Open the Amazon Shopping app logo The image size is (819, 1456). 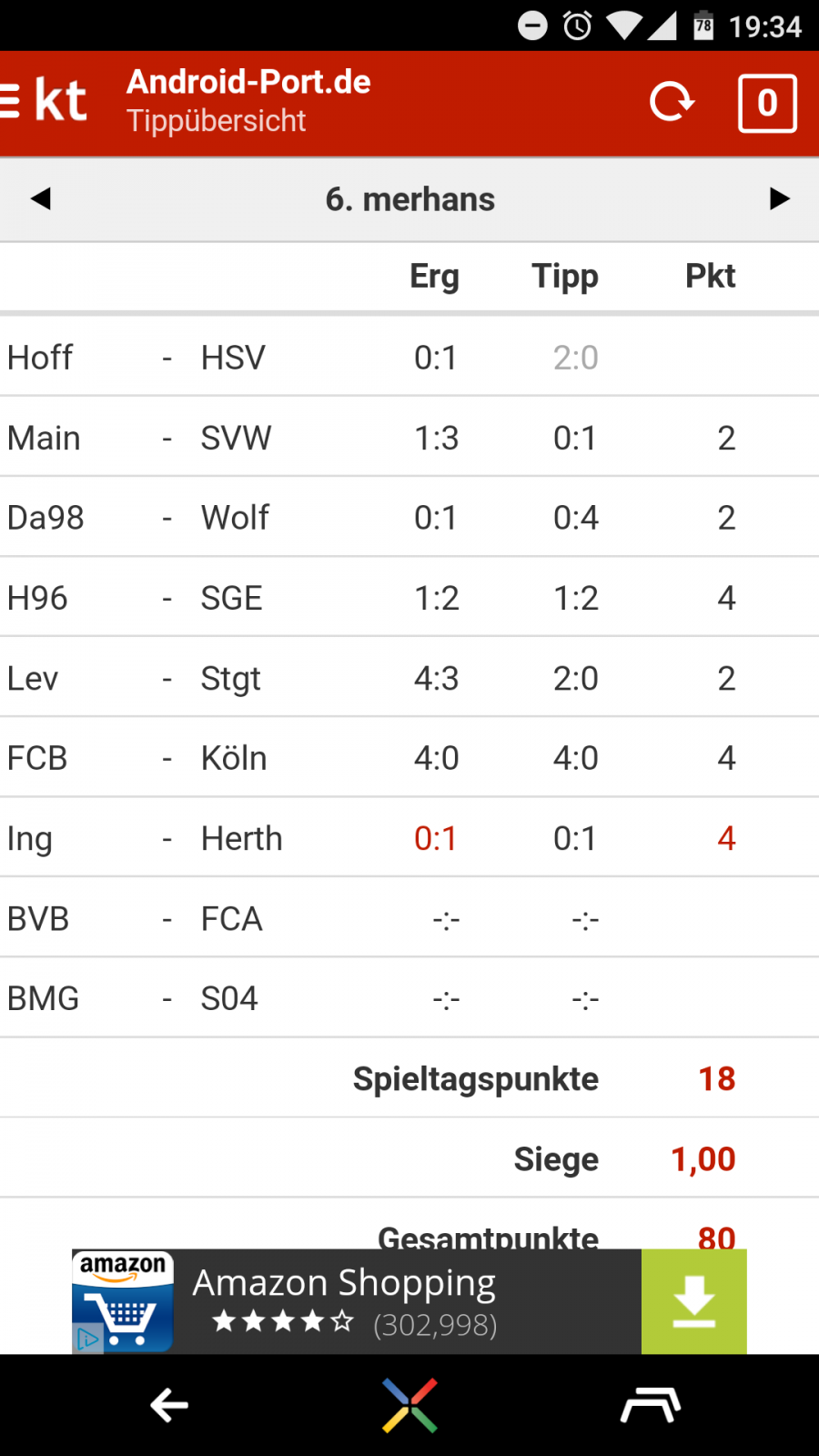click(x=124, y=1299)
